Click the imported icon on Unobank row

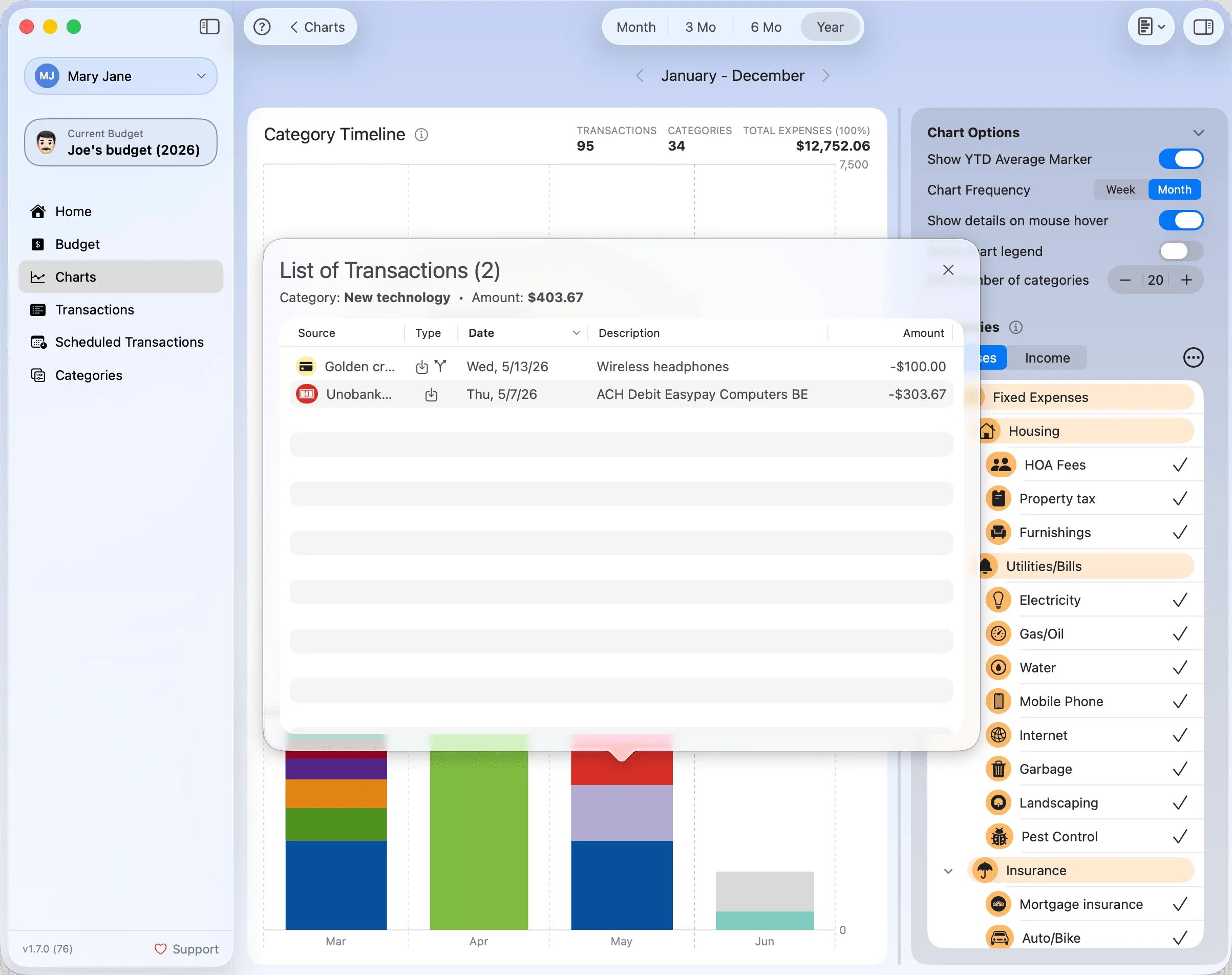click(431, 394)
